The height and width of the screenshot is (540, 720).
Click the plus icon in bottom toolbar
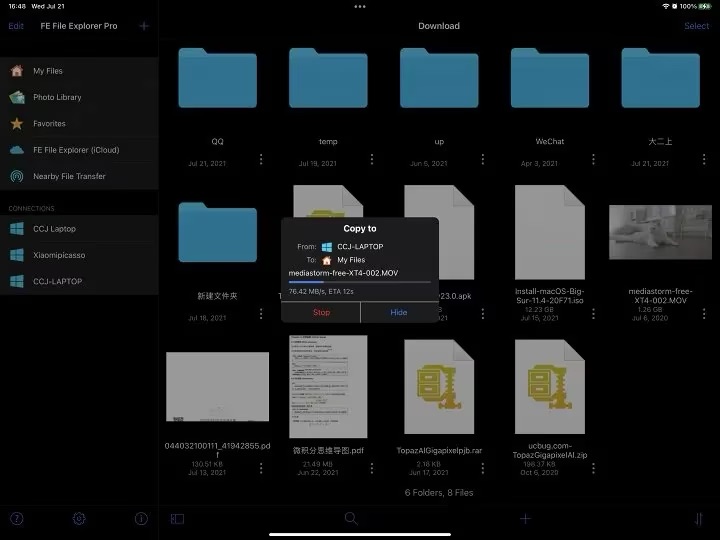pyautogui.click(x=525, y=518)
